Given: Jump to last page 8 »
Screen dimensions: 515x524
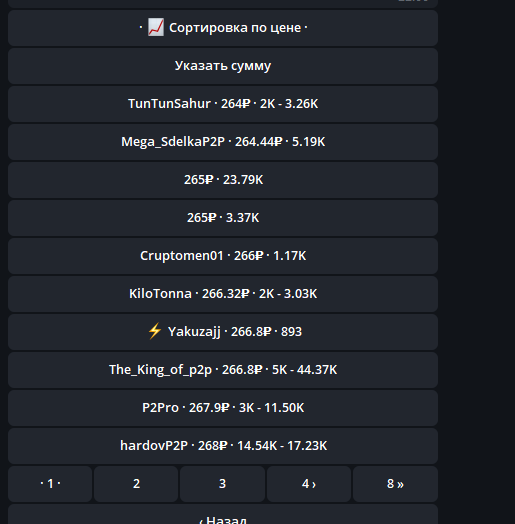Looking at the screenshot, I should 395,484.
